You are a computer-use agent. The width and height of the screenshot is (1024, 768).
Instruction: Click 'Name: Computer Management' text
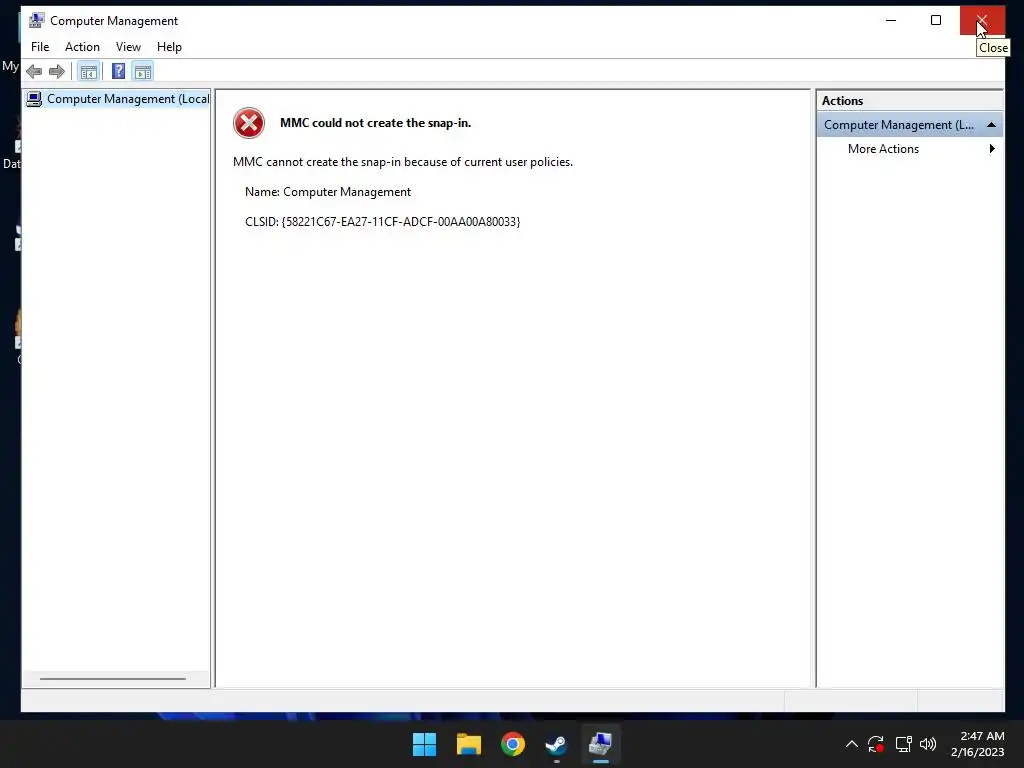[328, 192]
